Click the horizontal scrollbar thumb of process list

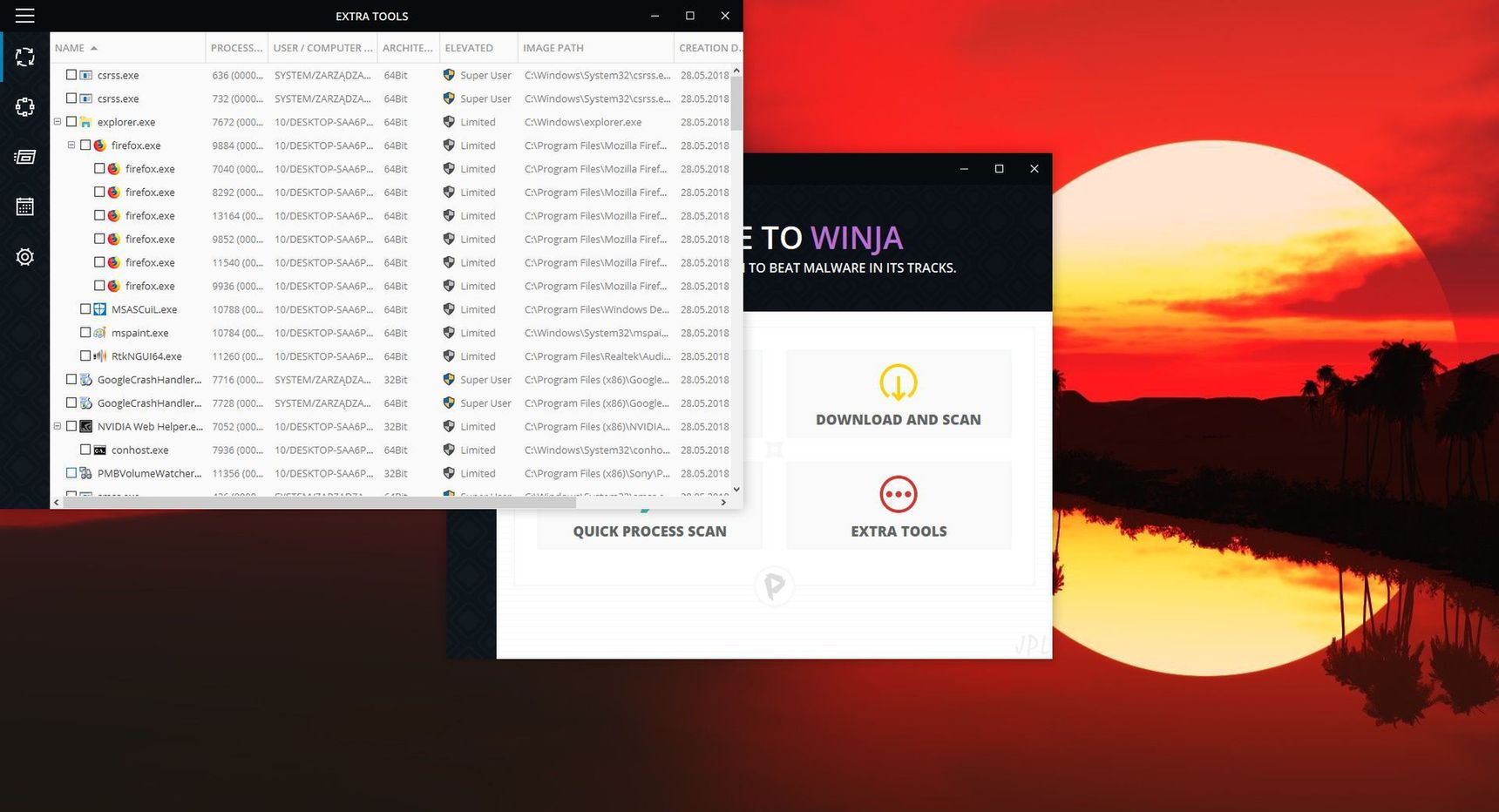point(320,503)
